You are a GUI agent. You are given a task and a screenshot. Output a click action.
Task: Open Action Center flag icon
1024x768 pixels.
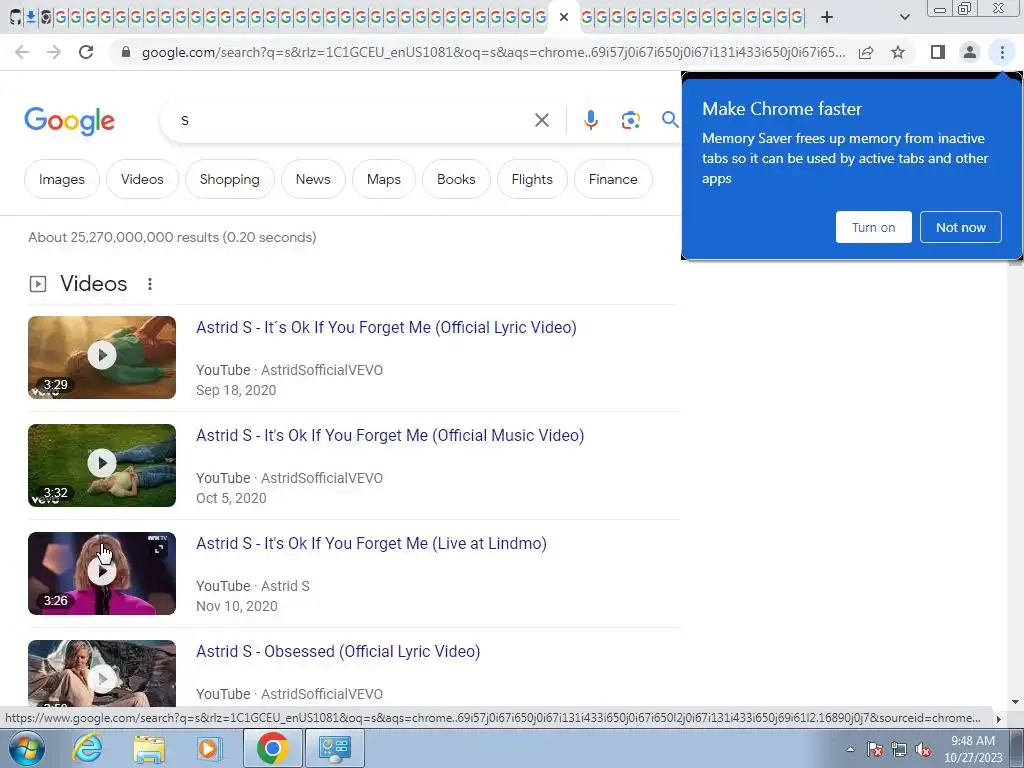click(x=875, y=749)
